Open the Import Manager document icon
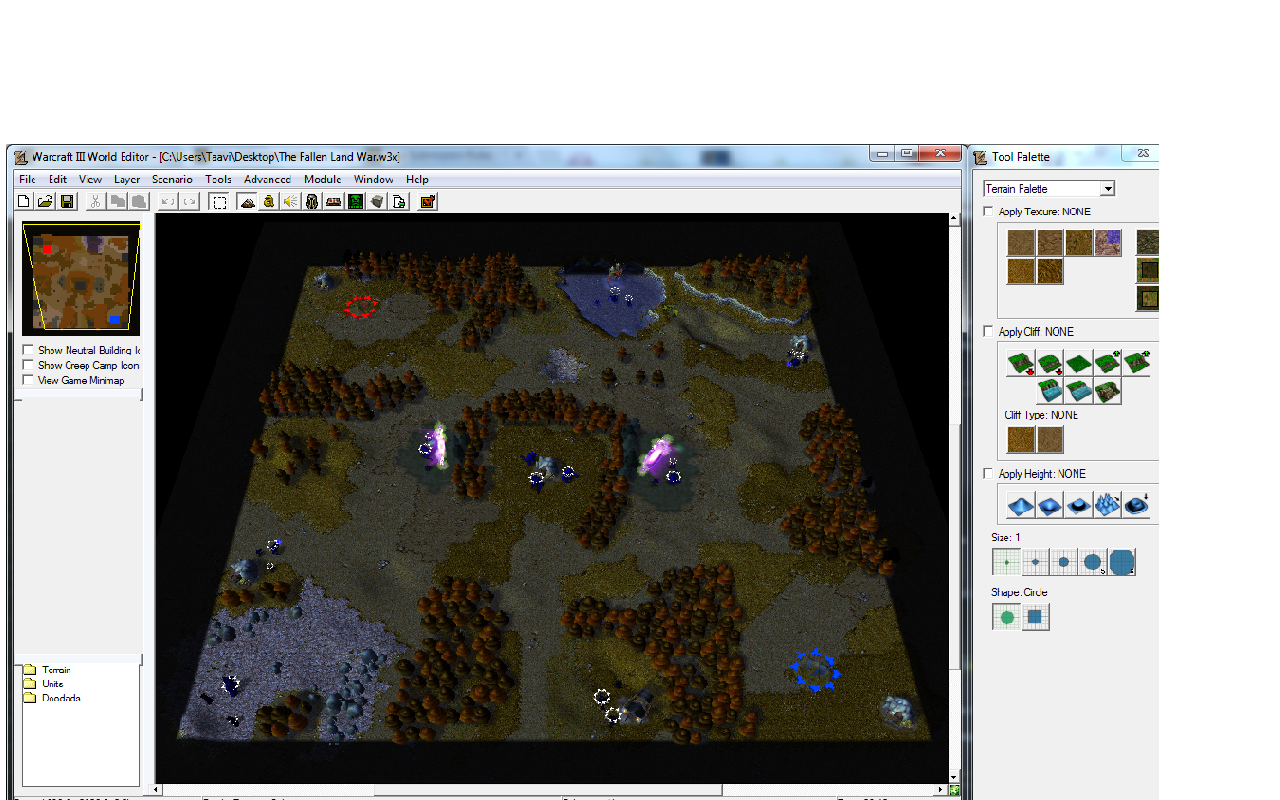 point(399,202)
